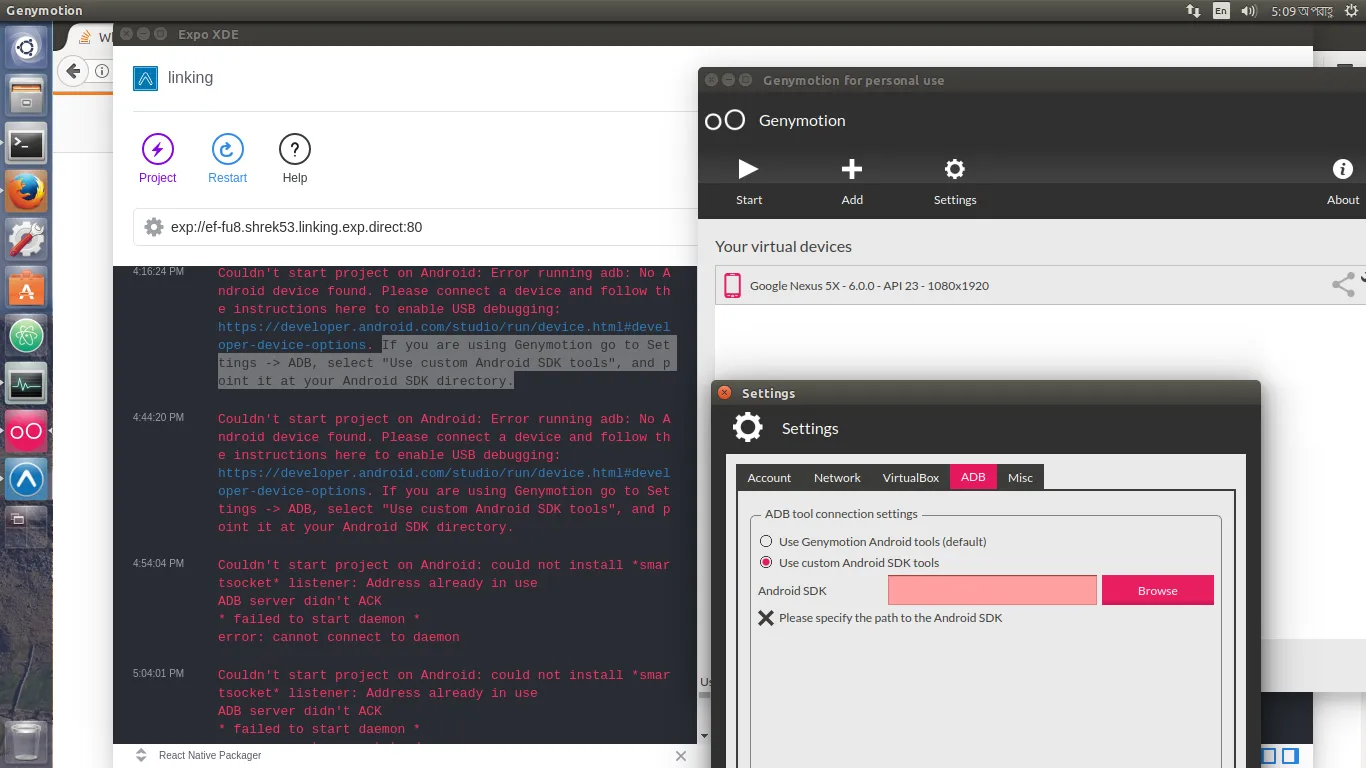Click the phone icon for Google Nexus 5X
The width and height of the screenshot is (1366, 768).
(732, 285)
